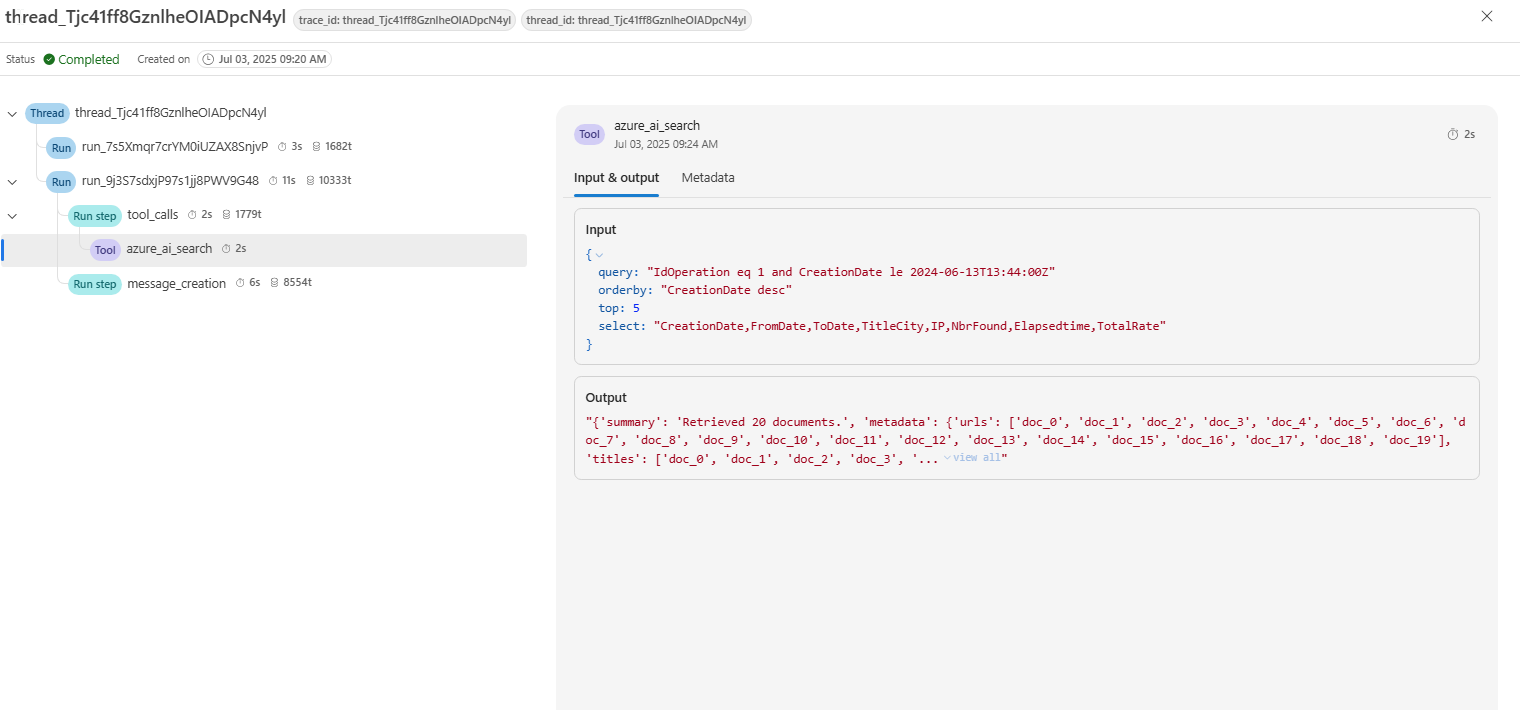
Task: Click the Input section heading
Action: pyautogui.click(x=601, y=230)
